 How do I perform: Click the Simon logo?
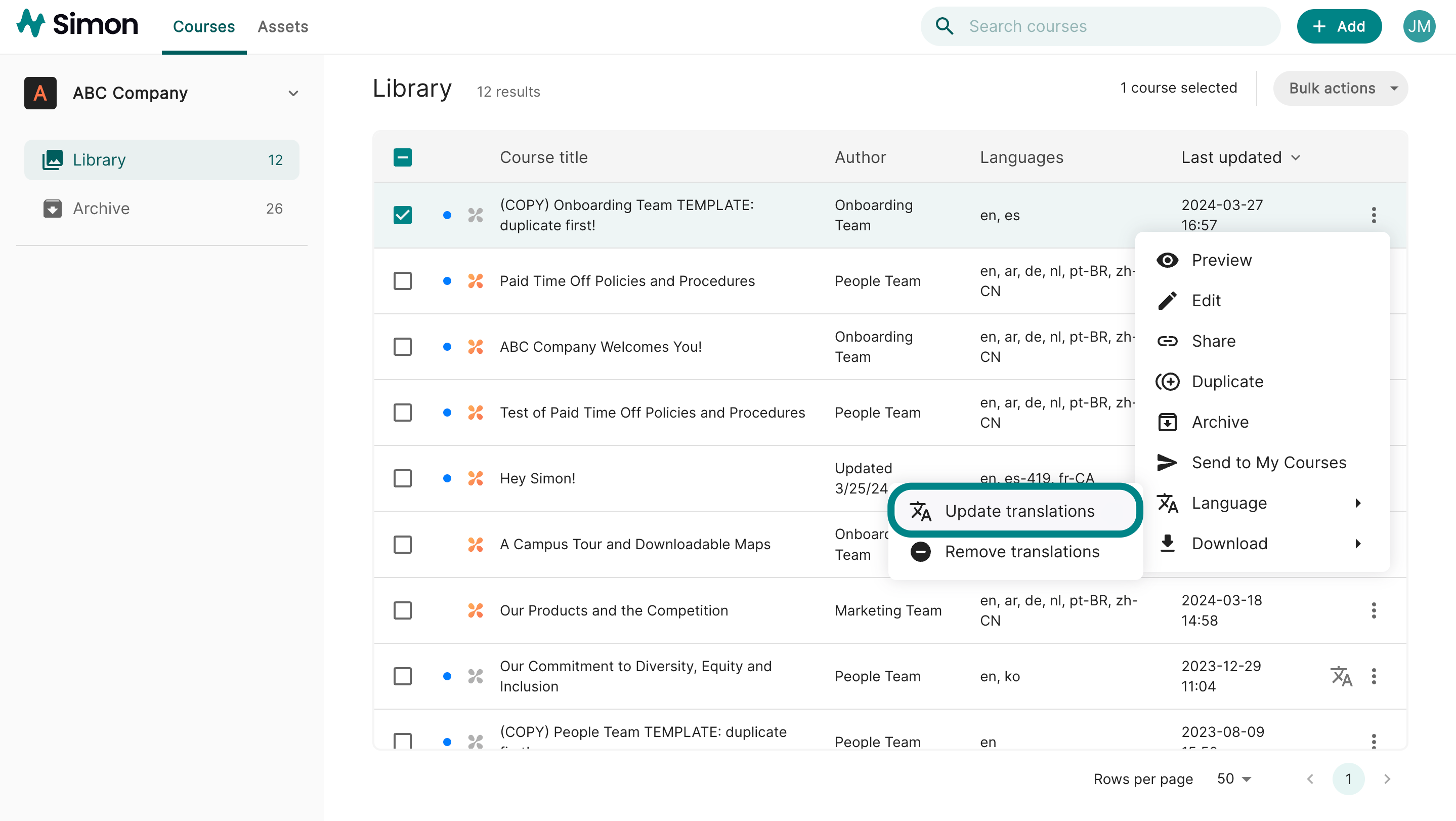77,24
